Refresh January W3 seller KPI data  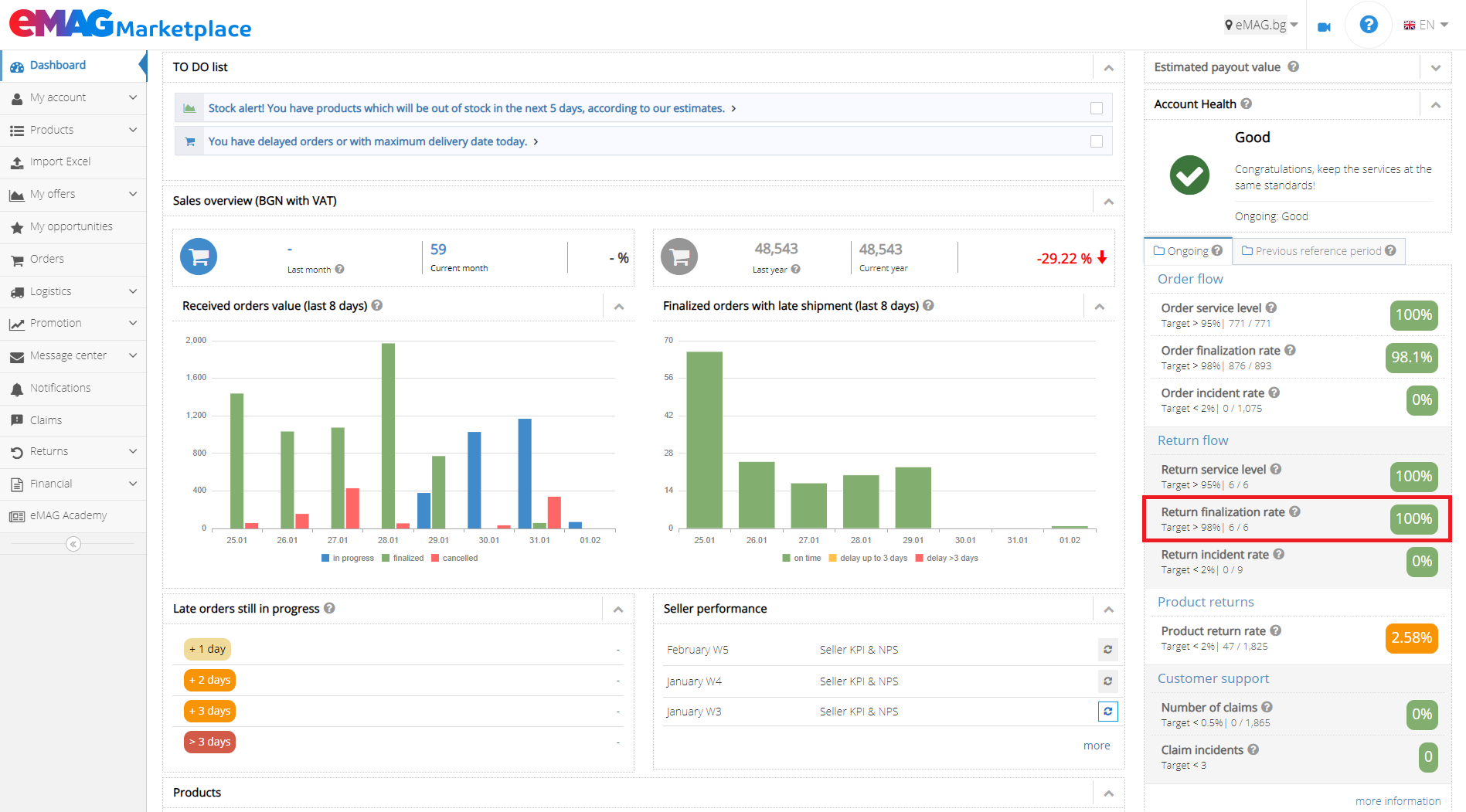coord(1107,712)
